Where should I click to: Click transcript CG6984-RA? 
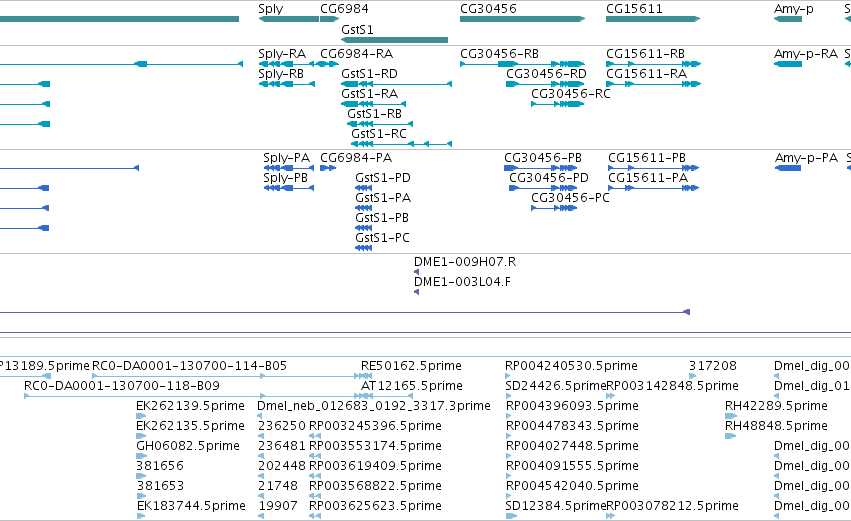[x=357, y=54]
